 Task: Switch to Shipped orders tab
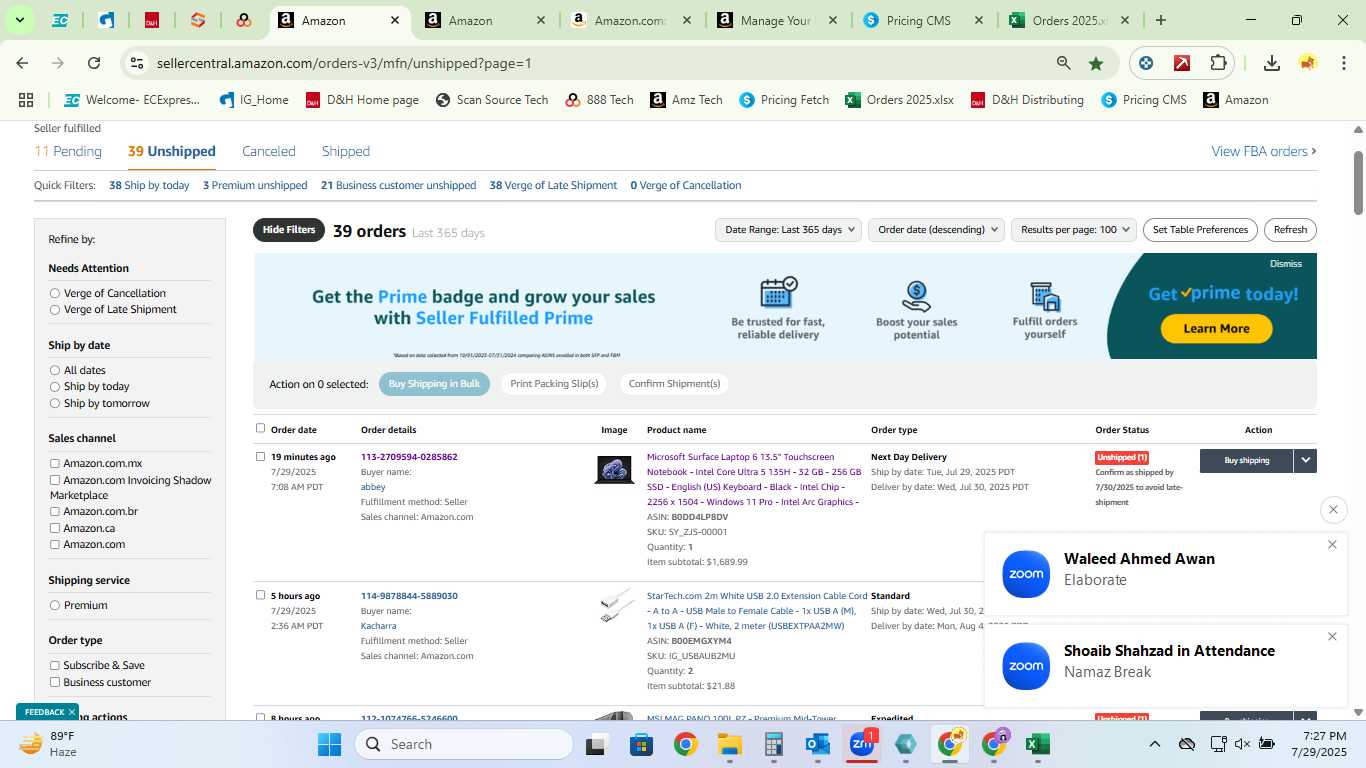pos(346,151)
